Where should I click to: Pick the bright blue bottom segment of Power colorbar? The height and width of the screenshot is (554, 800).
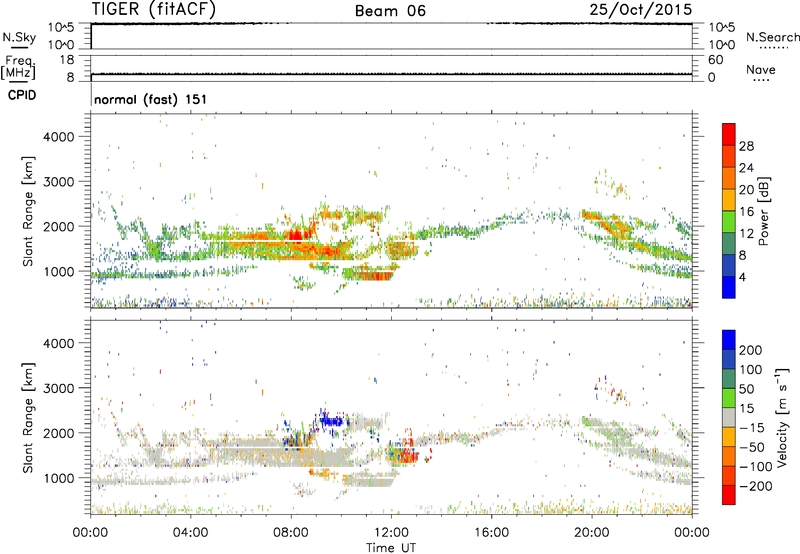729,287
